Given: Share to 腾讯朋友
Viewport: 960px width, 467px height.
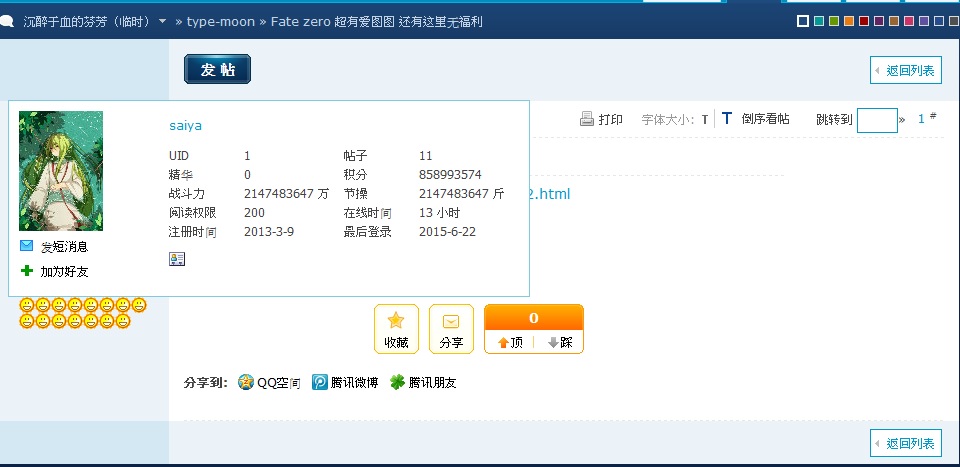Looking at the screenshot, I should [432, 383].
